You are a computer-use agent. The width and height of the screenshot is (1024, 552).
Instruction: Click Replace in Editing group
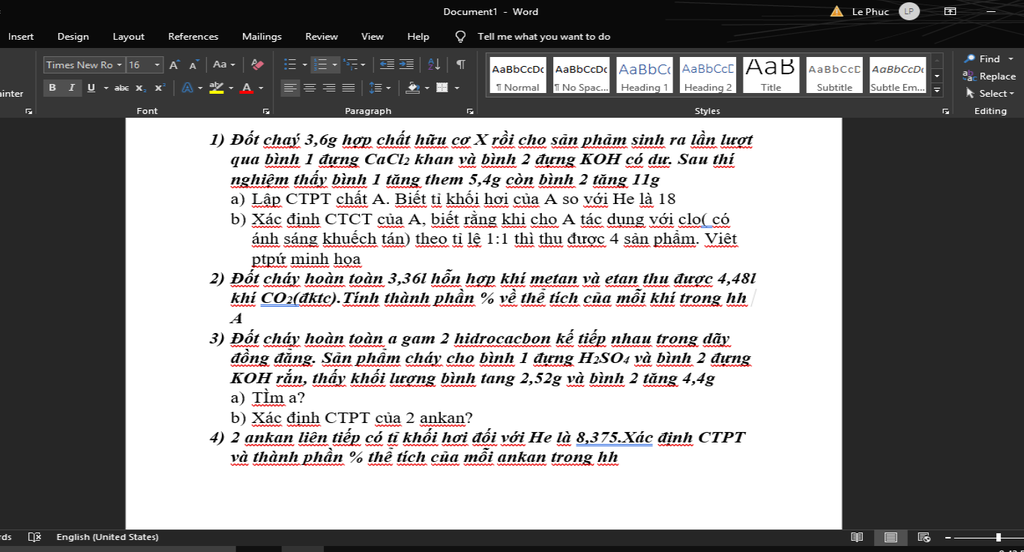[989, 76]
